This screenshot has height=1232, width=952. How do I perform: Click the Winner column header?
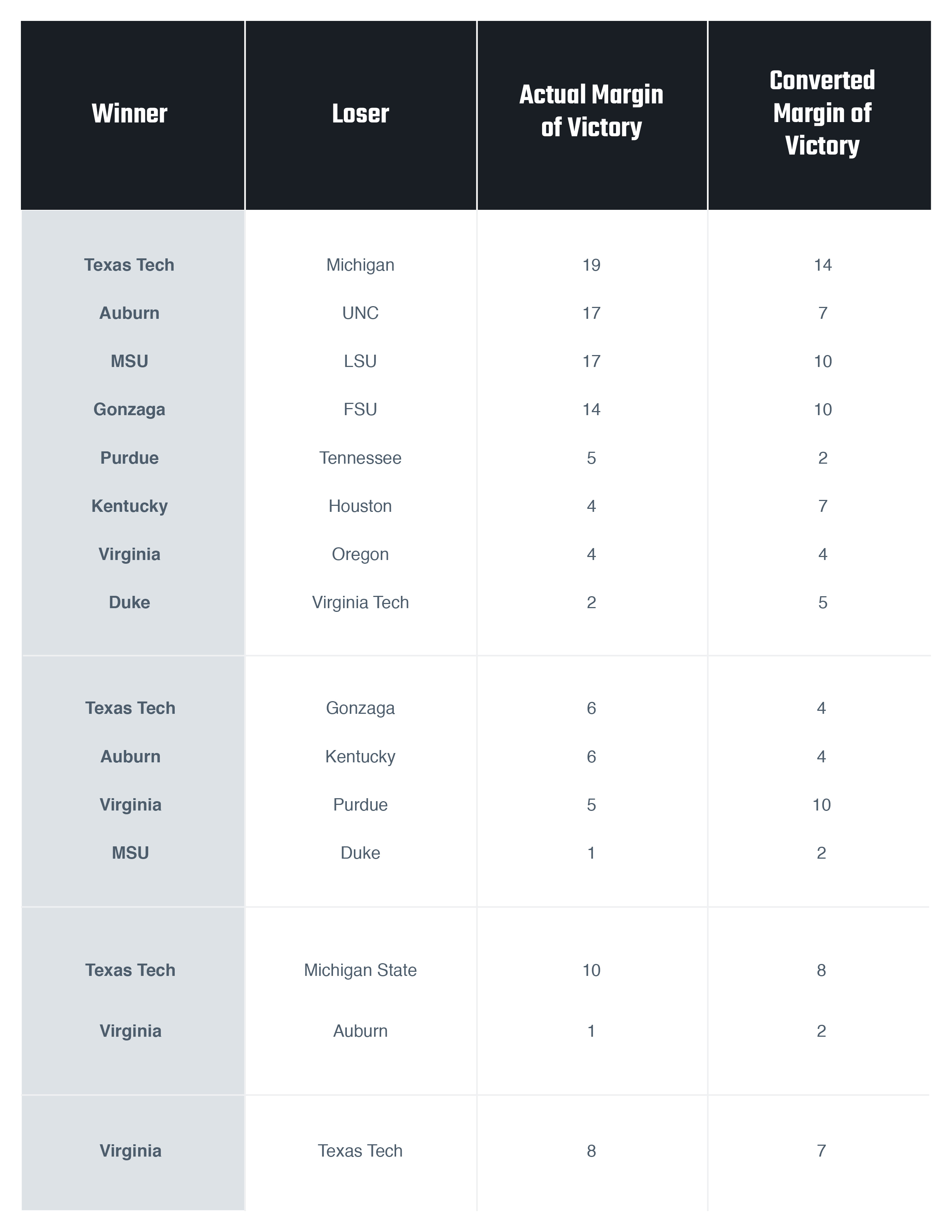pyautogui.click(x=129, y=113)
